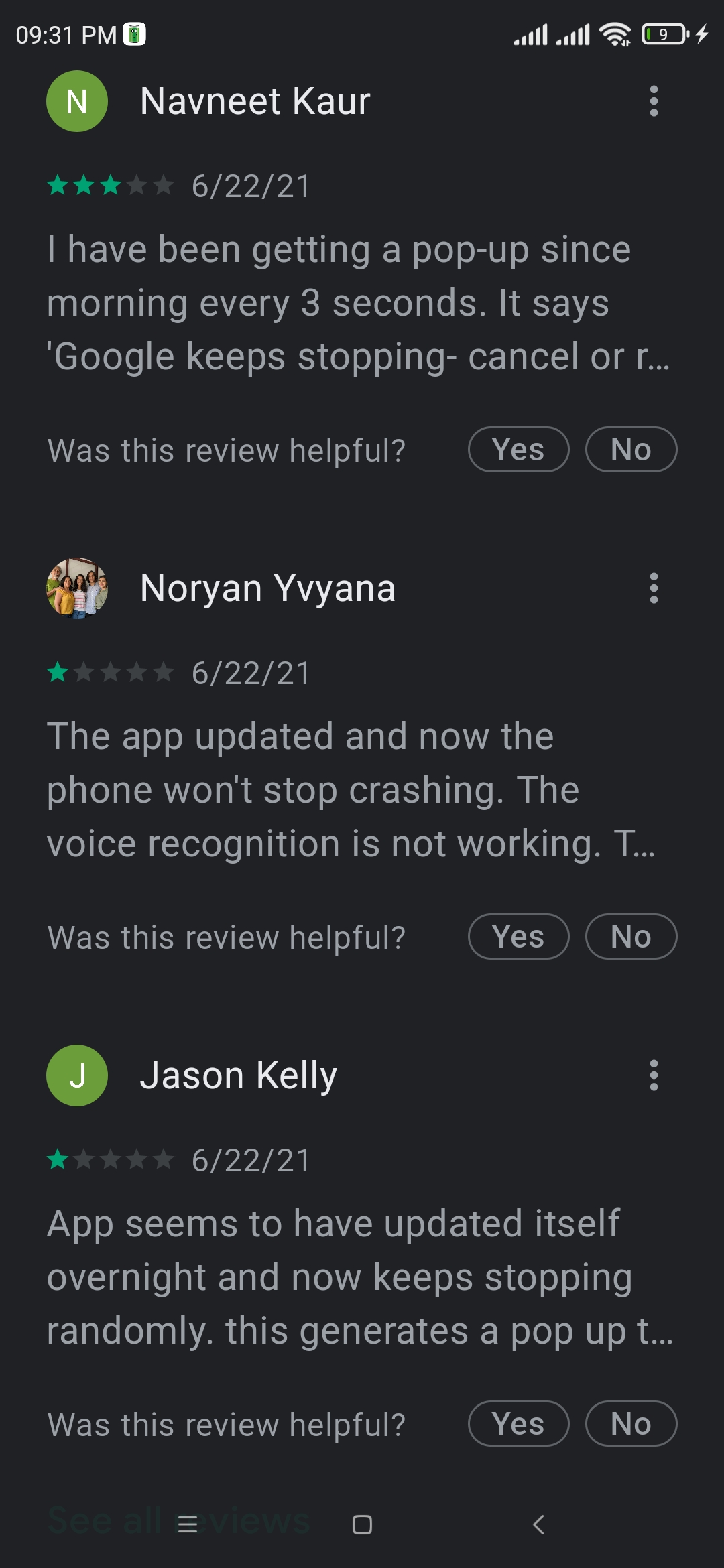Open options menu for Noryan Yvyana's review
This screenshot has height=1568, width=724.
[x=654, y=588]
